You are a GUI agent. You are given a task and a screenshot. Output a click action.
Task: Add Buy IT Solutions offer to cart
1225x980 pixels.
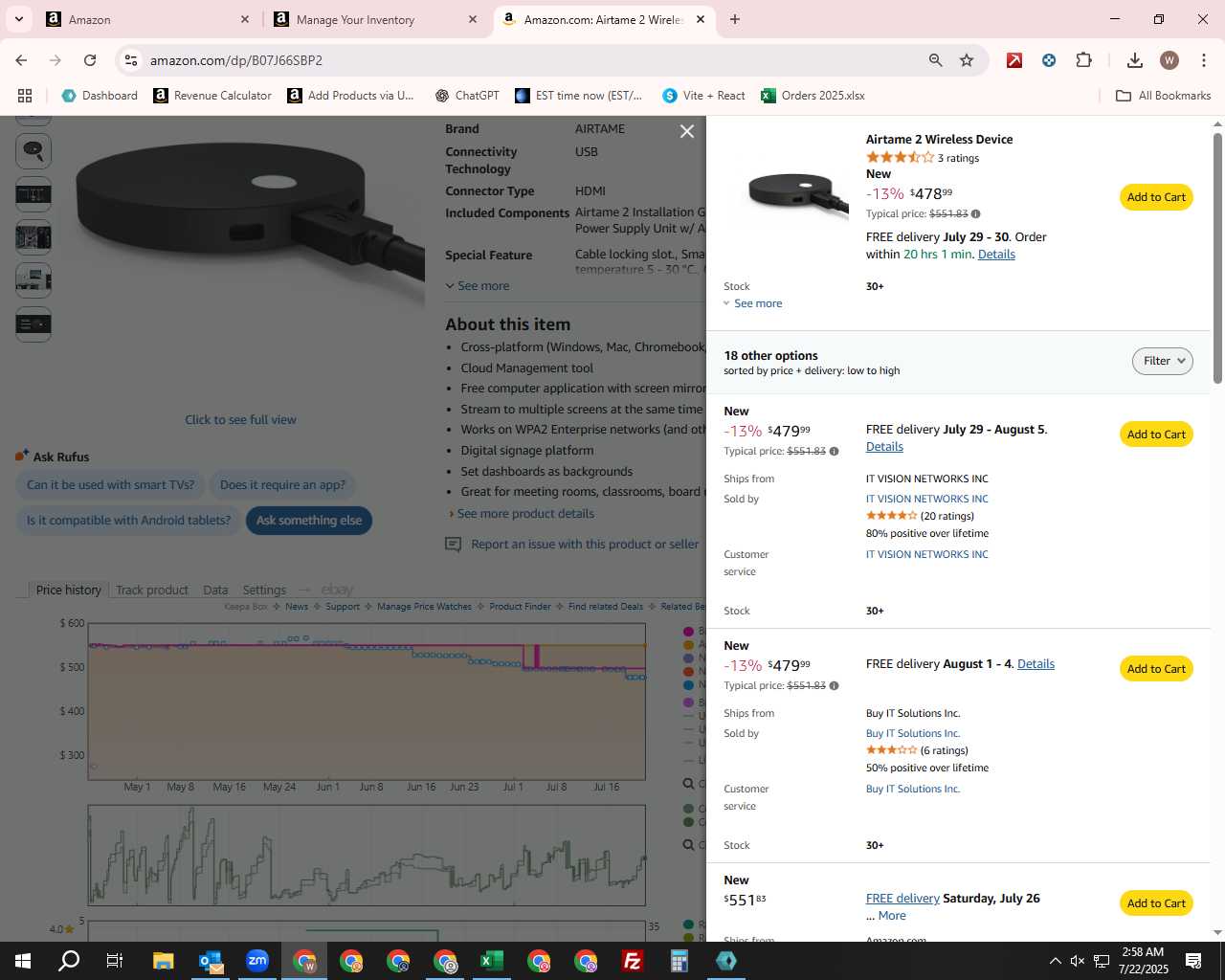tap(1156, 669)
